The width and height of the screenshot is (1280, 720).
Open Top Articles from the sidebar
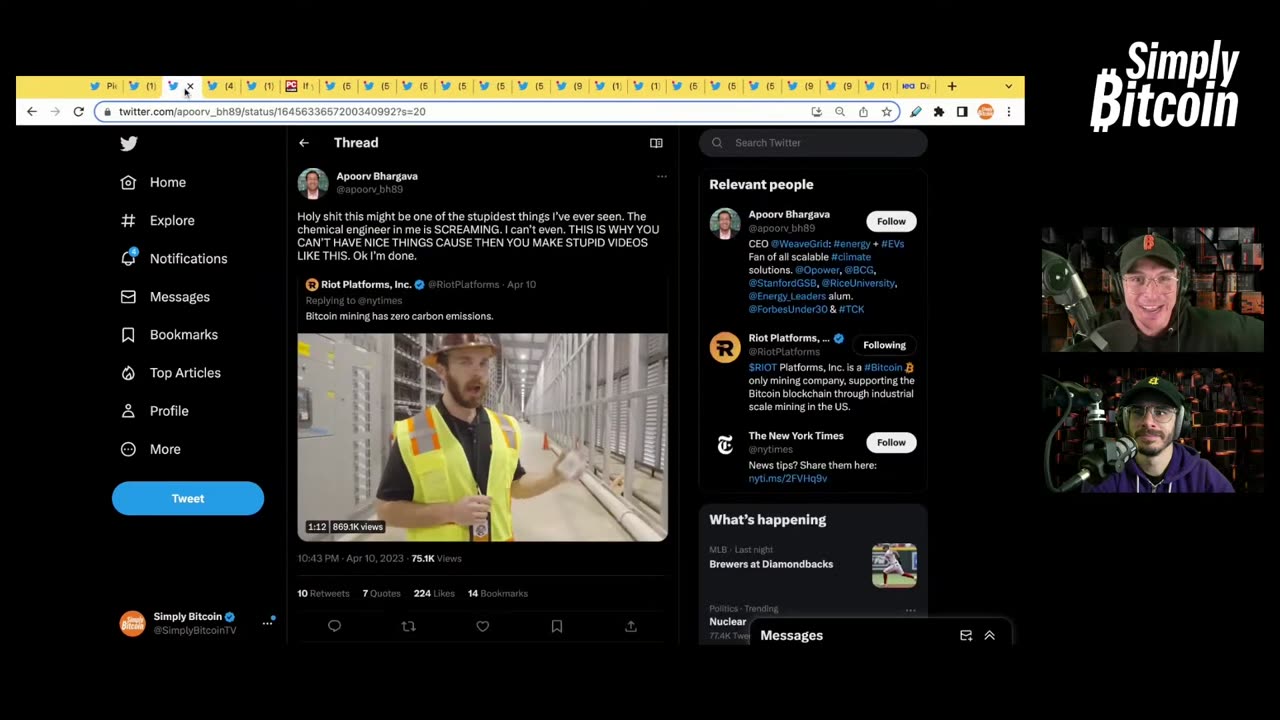[x=171, y=373]
